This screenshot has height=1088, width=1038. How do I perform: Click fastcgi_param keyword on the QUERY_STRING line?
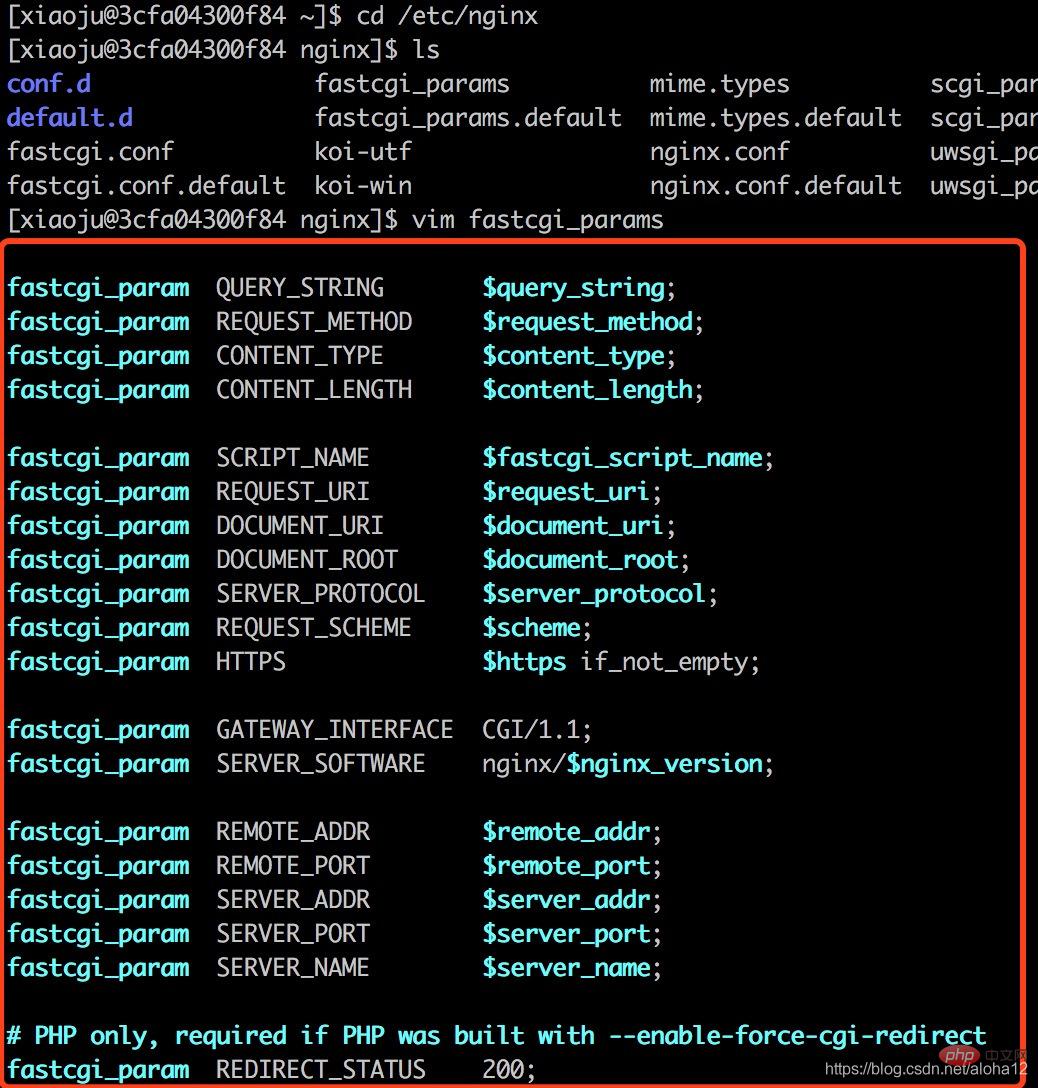(x=98, y=289)
